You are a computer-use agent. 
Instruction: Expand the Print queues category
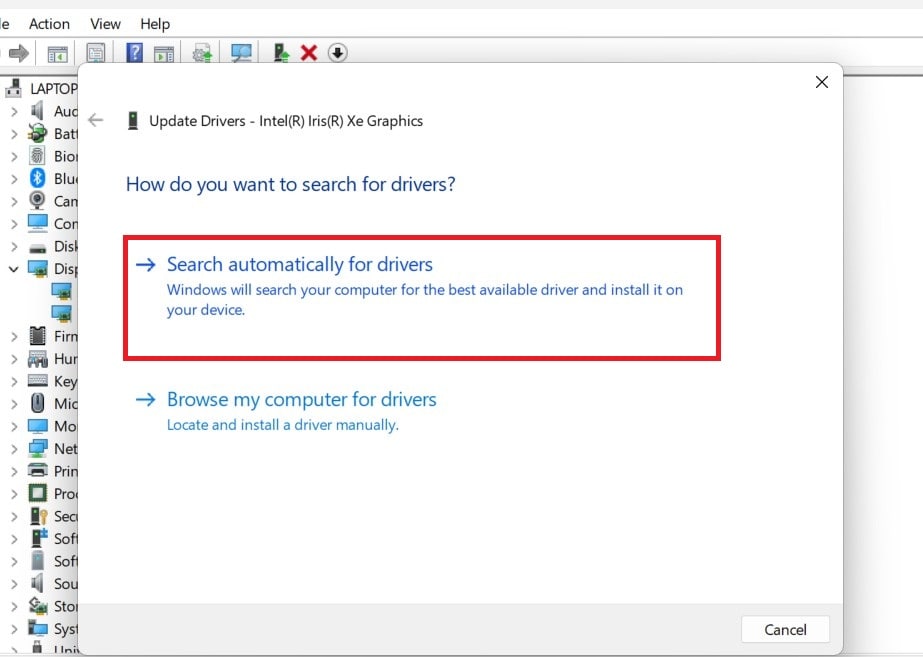[x=14, y=472]
